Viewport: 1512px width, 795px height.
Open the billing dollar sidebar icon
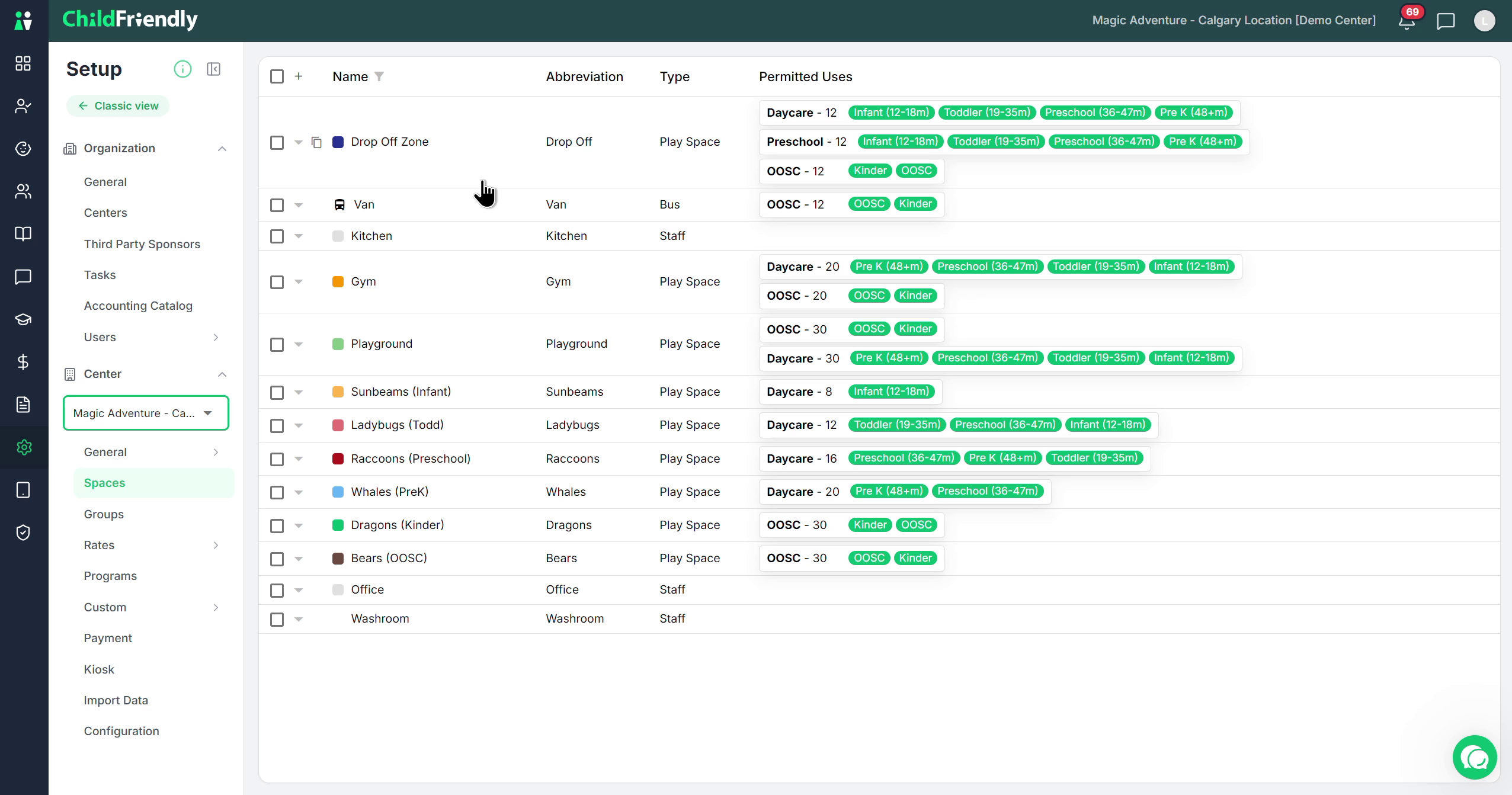click(x=23, y=362)
